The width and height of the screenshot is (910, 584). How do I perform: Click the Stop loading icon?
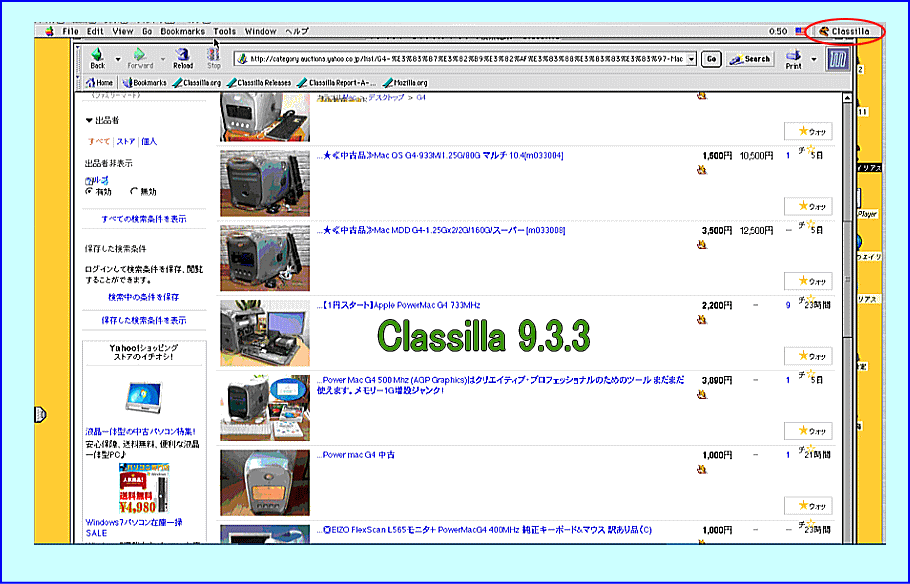pos(214,56)
